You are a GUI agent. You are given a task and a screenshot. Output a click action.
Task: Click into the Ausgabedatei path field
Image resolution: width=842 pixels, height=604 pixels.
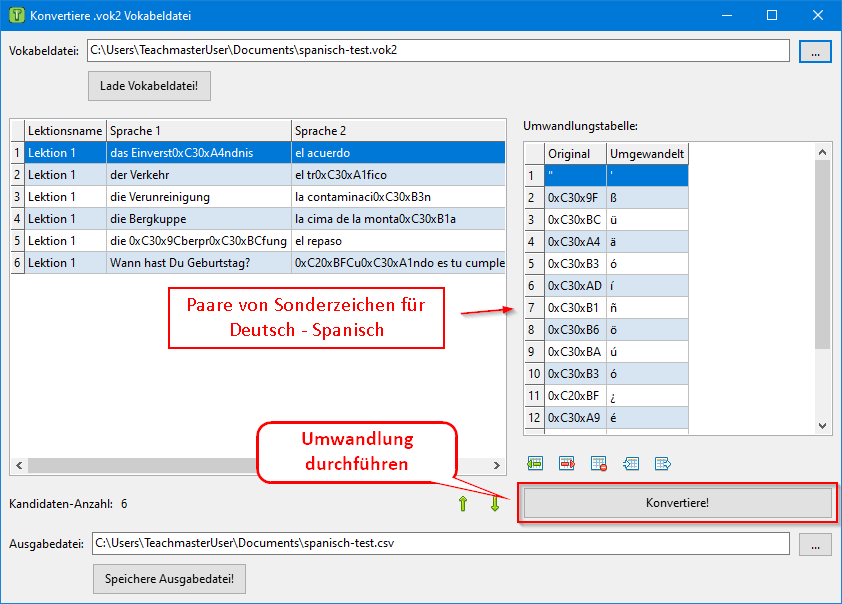coord(440,544)
